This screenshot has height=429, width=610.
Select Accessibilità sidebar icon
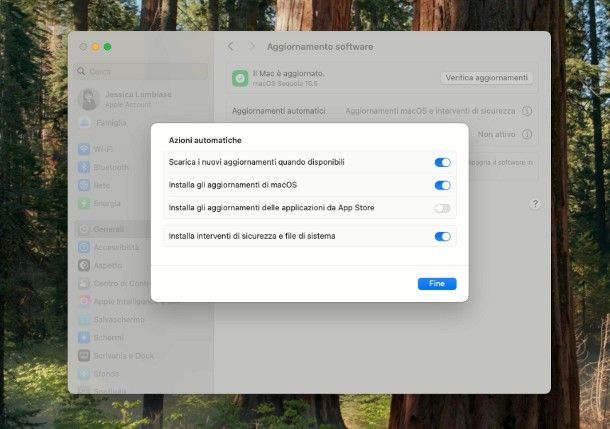click(x=84, y=247)
